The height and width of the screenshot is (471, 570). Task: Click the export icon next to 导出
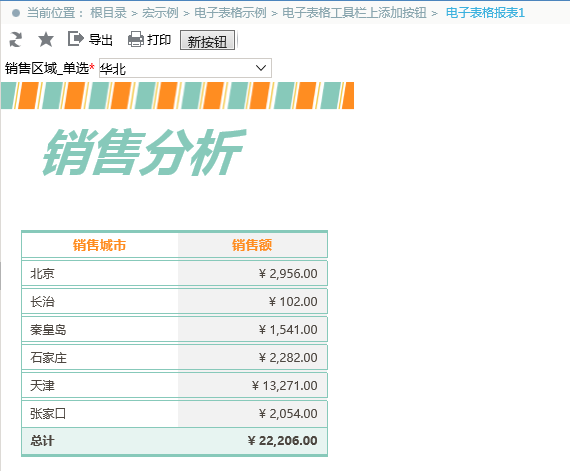click(x=76, y=39)
